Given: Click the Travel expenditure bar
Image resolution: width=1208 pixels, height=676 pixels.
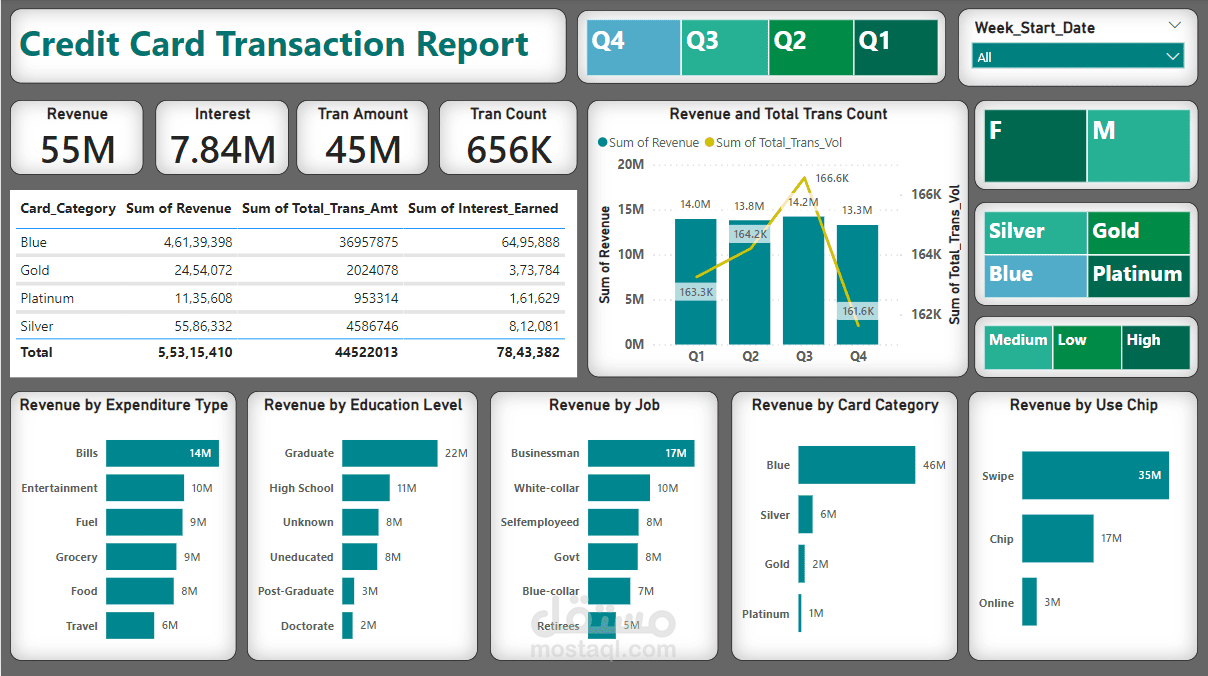Looking at the screenshot, I should pyautogui.click(x=130, y=625).
